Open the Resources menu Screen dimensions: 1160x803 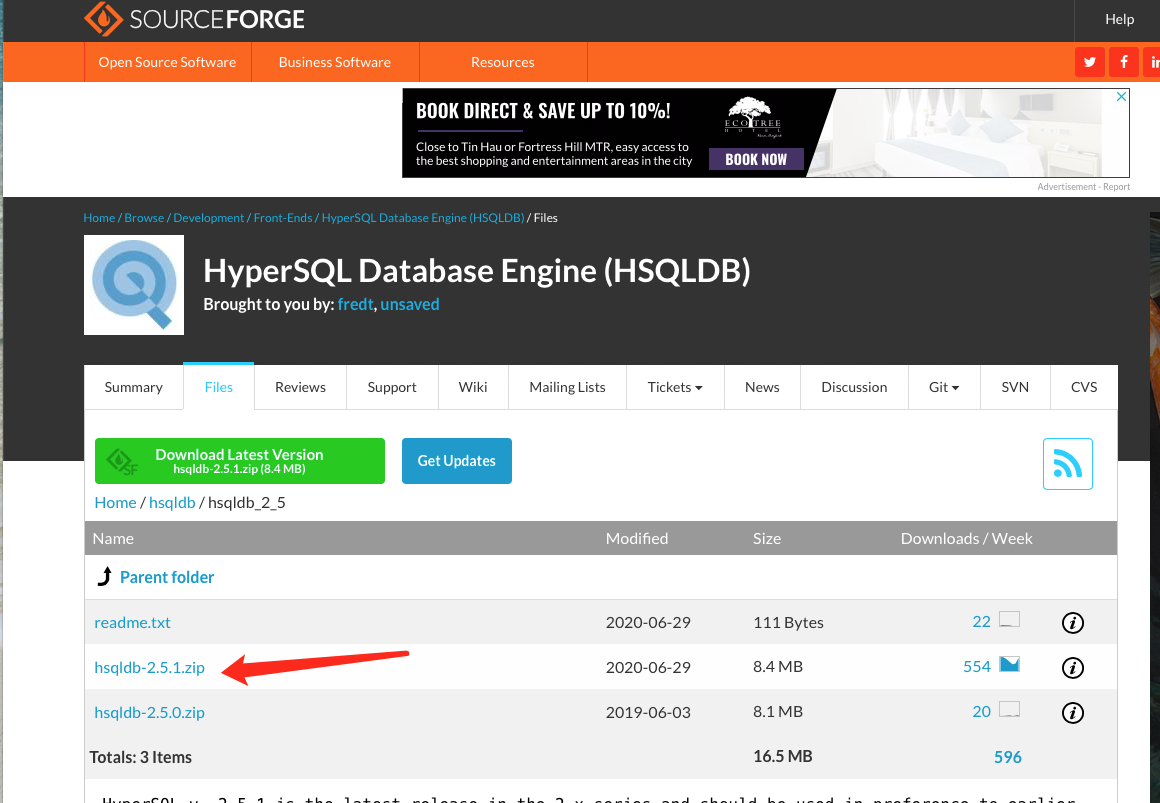[x=503, y=62]
